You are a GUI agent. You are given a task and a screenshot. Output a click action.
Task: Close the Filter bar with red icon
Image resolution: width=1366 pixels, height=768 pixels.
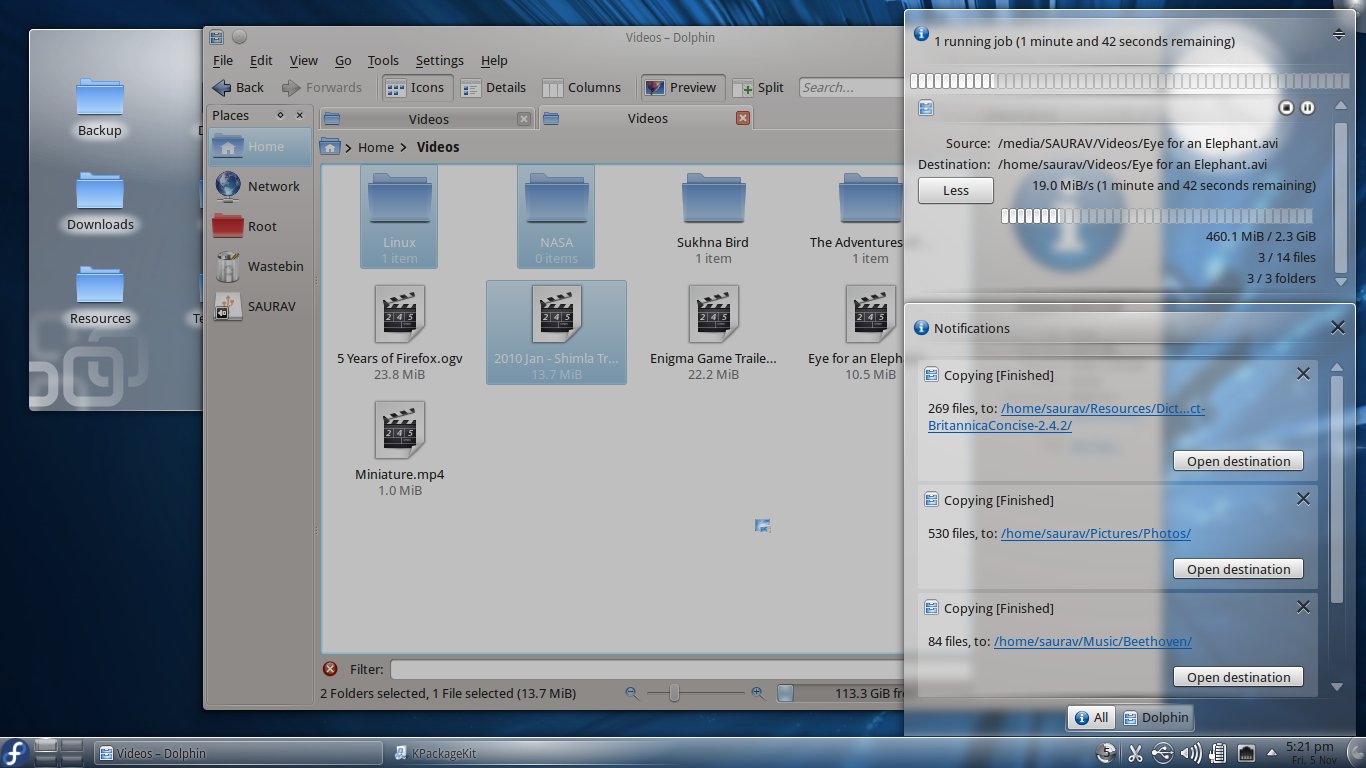pos(330,669)
